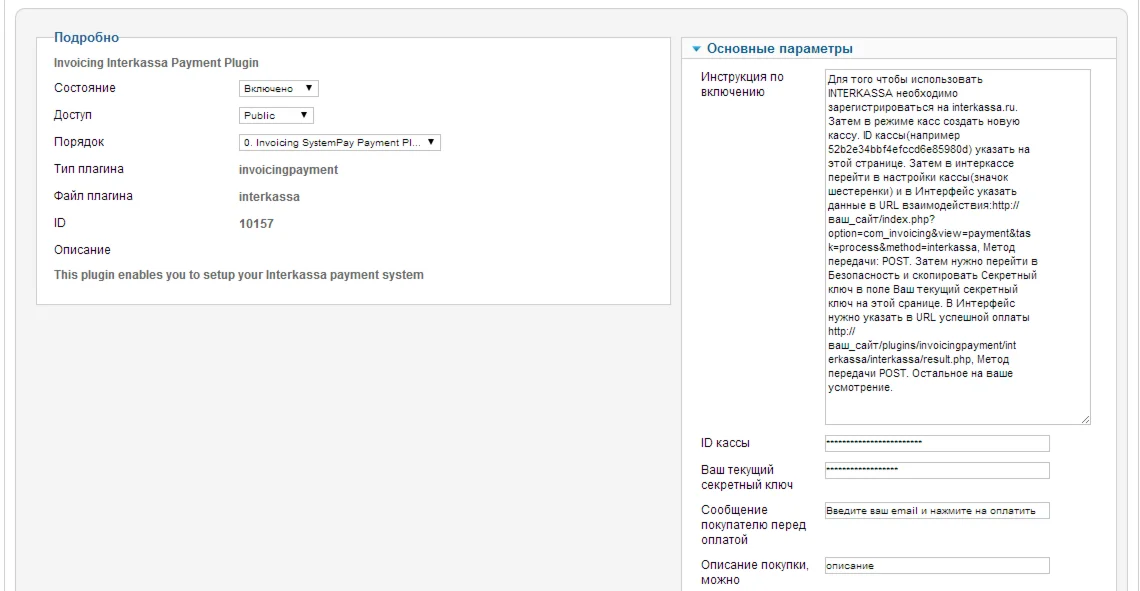1140x591 pixels.
Task: Click inside the Инструкция по включению textarea
Action: coord(956,246)
